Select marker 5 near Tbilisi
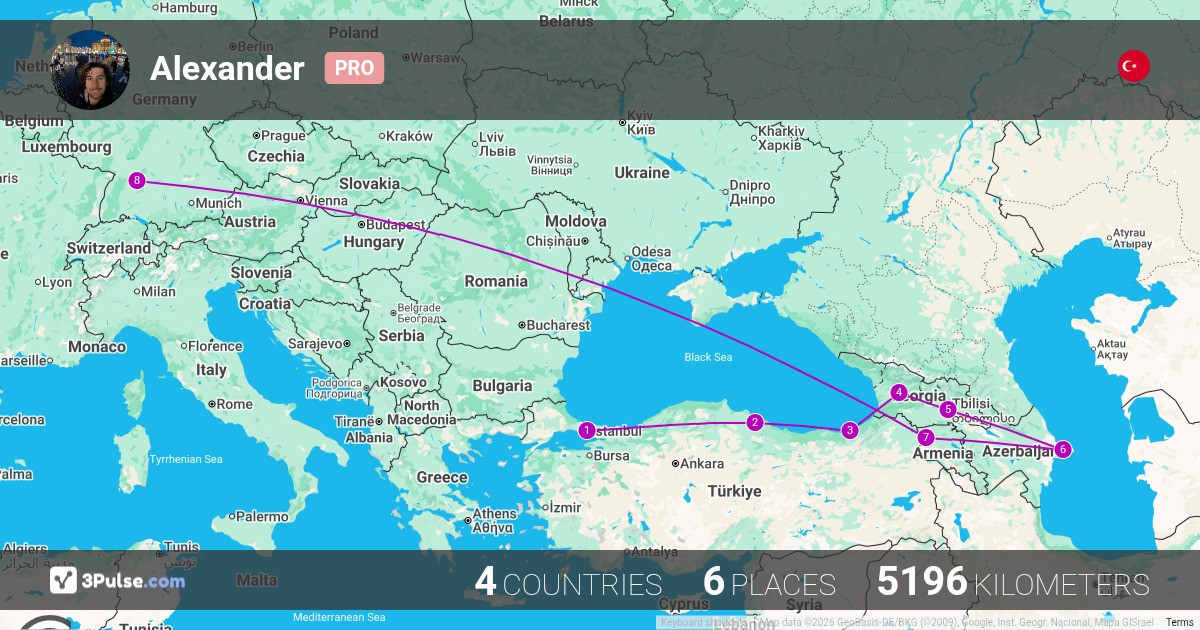The height and width of the screenshot is (630, 1200). [x=947, y=409]
